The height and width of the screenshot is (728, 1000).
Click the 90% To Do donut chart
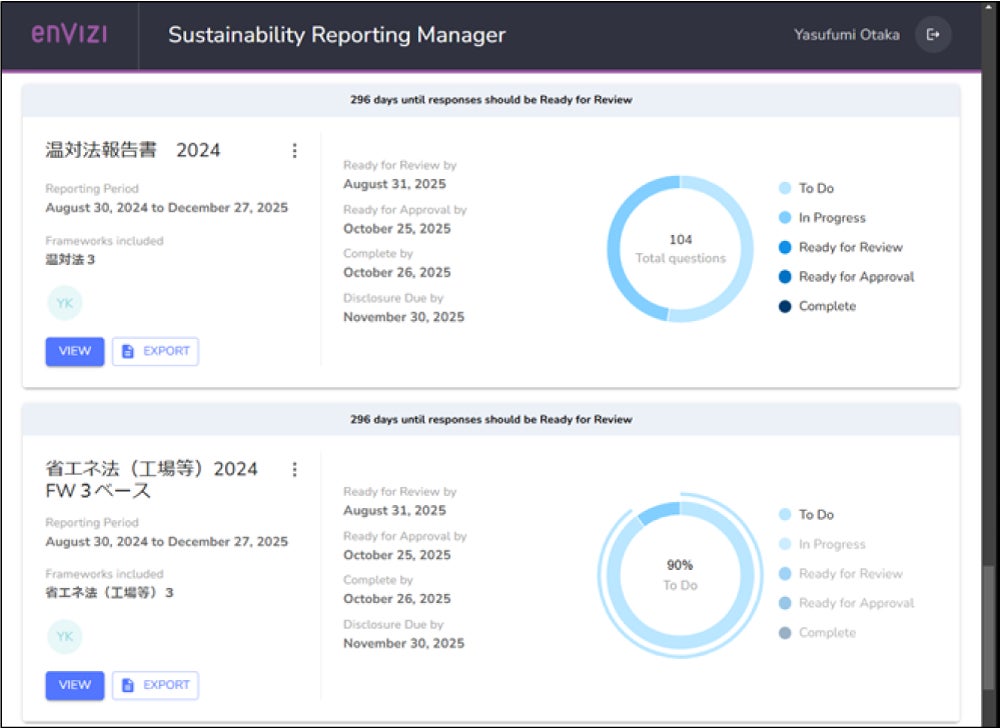click(x=680, y=575)
